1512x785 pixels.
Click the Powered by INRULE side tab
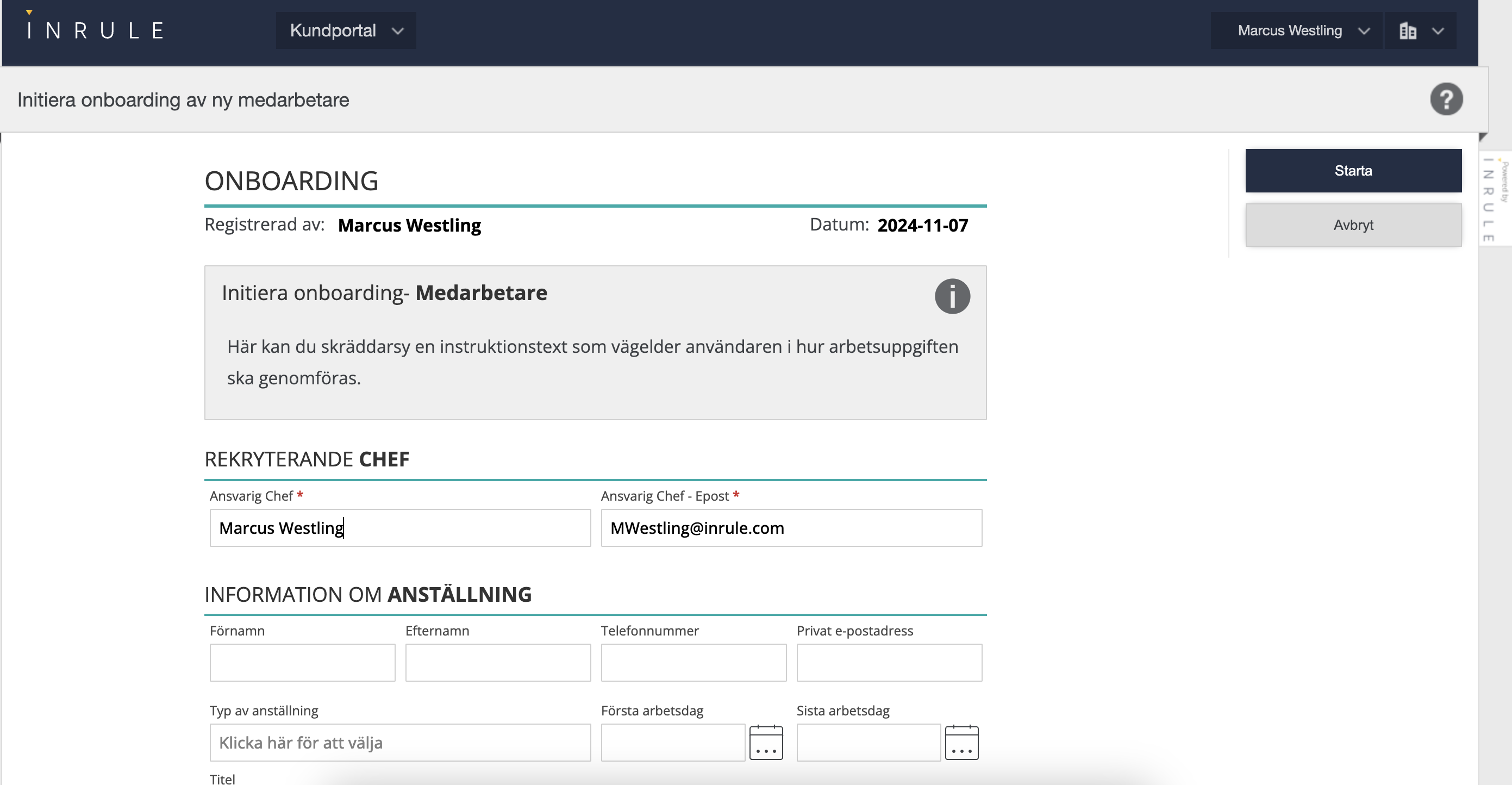[1494, 199]
